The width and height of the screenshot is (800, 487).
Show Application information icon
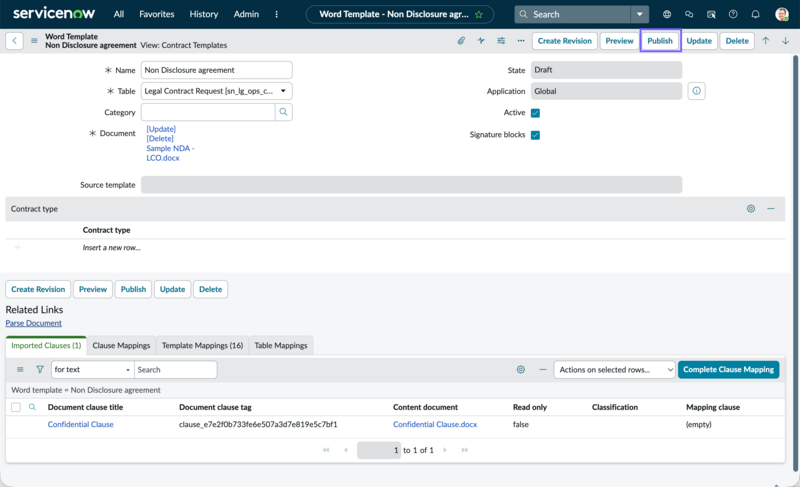(x=696, y=91)
